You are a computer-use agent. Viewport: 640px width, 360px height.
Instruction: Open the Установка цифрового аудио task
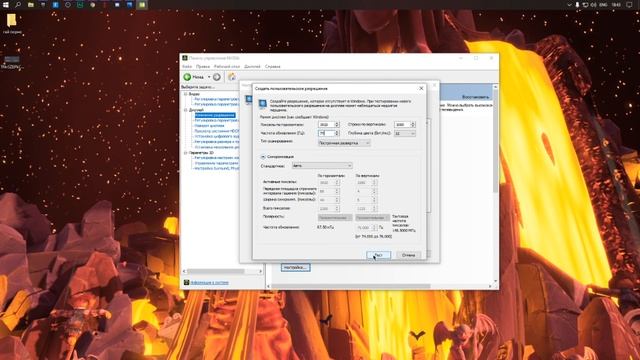(217, 136)
